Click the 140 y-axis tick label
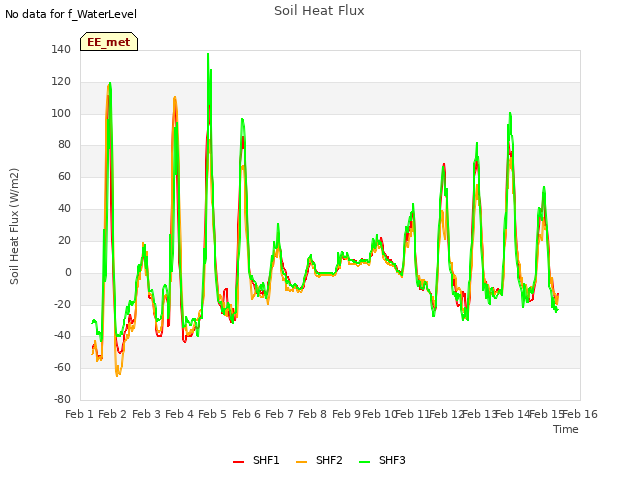The width and height of the screenshot is (640, 480). pyautogui.click(x=61, y=50)
